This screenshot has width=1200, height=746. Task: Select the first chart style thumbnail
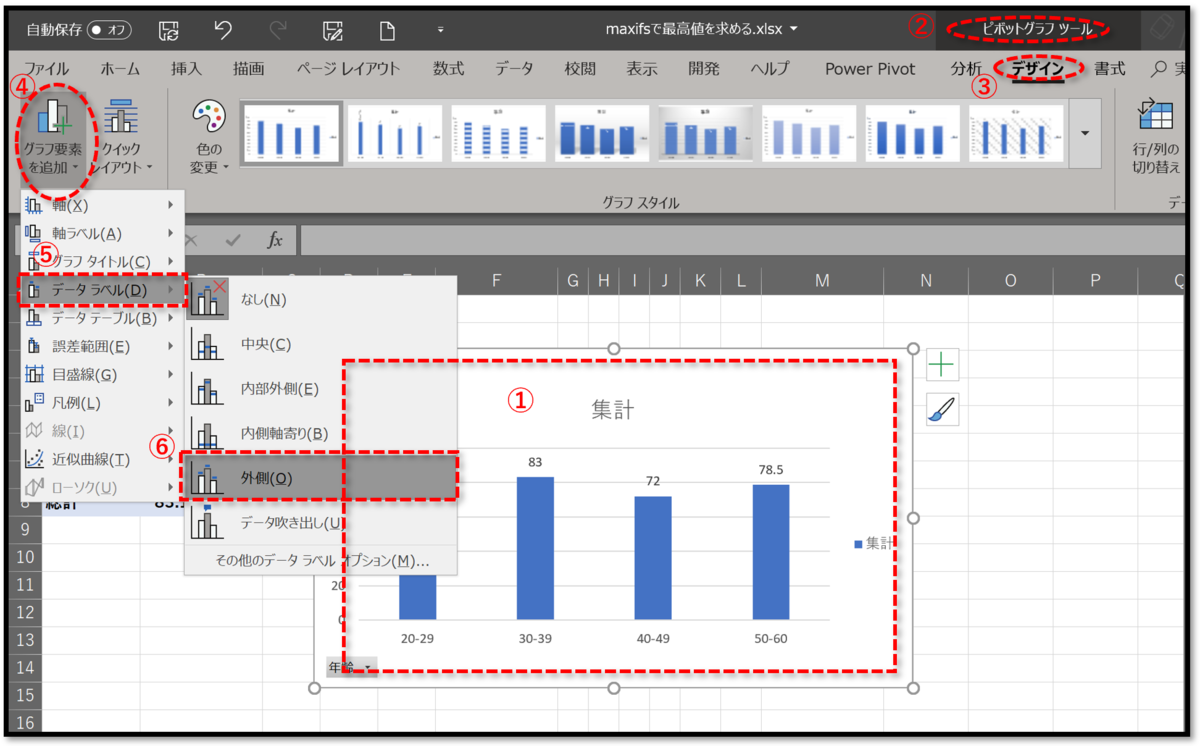[x=291, y=134]
